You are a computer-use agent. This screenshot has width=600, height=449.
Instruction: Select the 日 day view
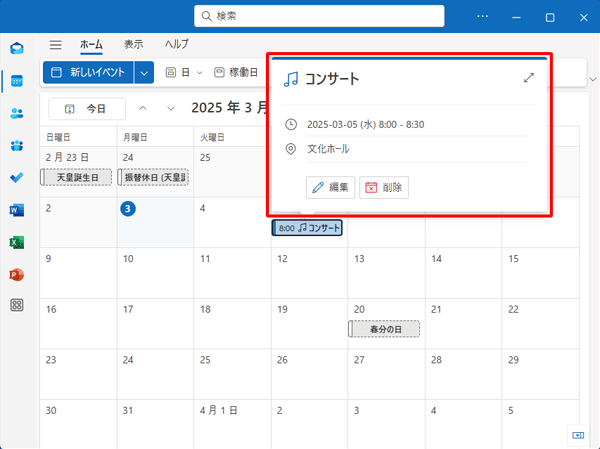tap(178, 72)
